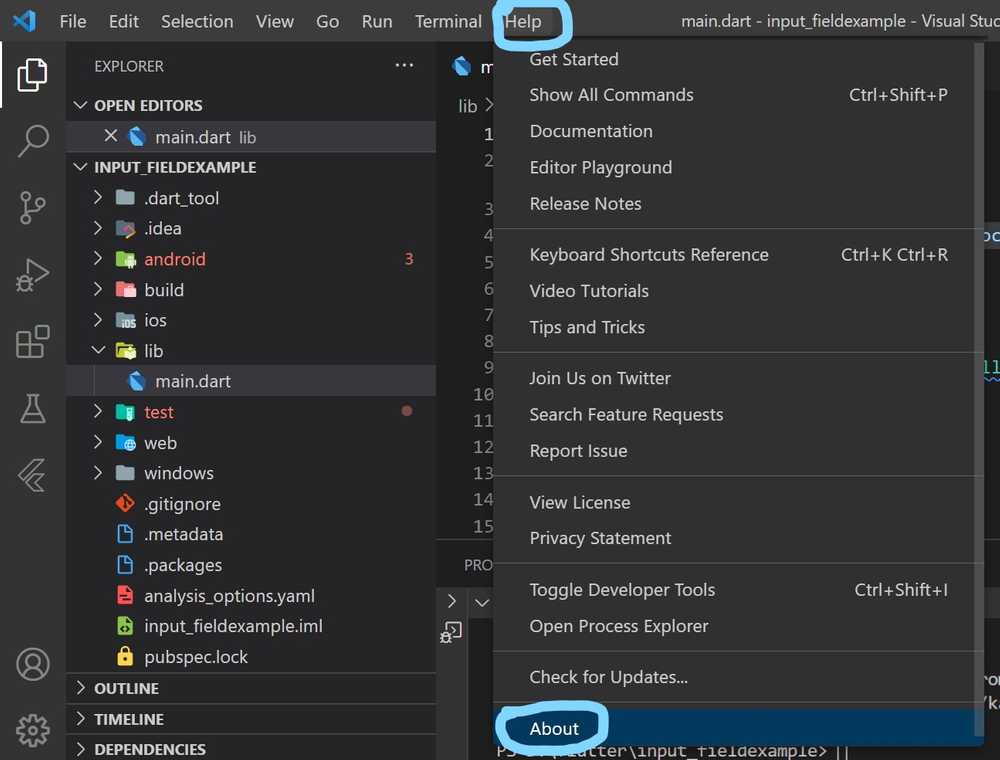Viewport: 1000px width, 760px height.
Task: Close main.dart in Open Editors
Action: tap(110, 136)
